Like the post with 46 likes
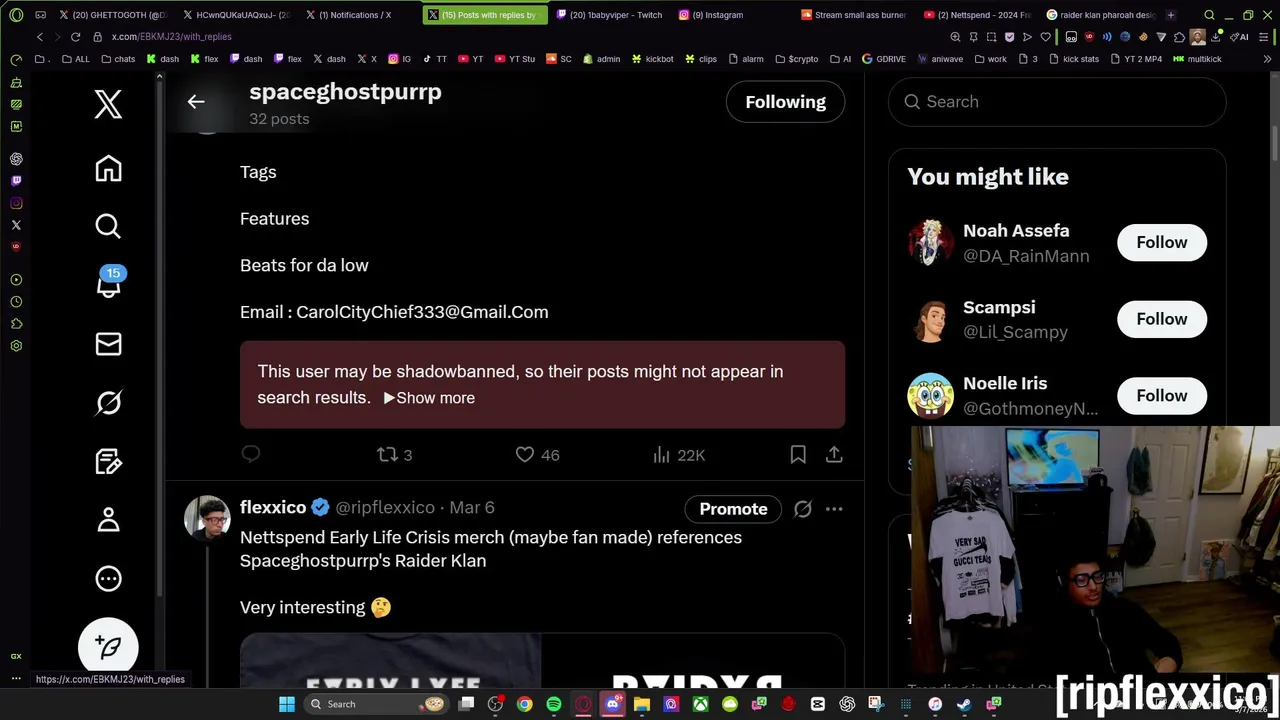 (537, 455)
